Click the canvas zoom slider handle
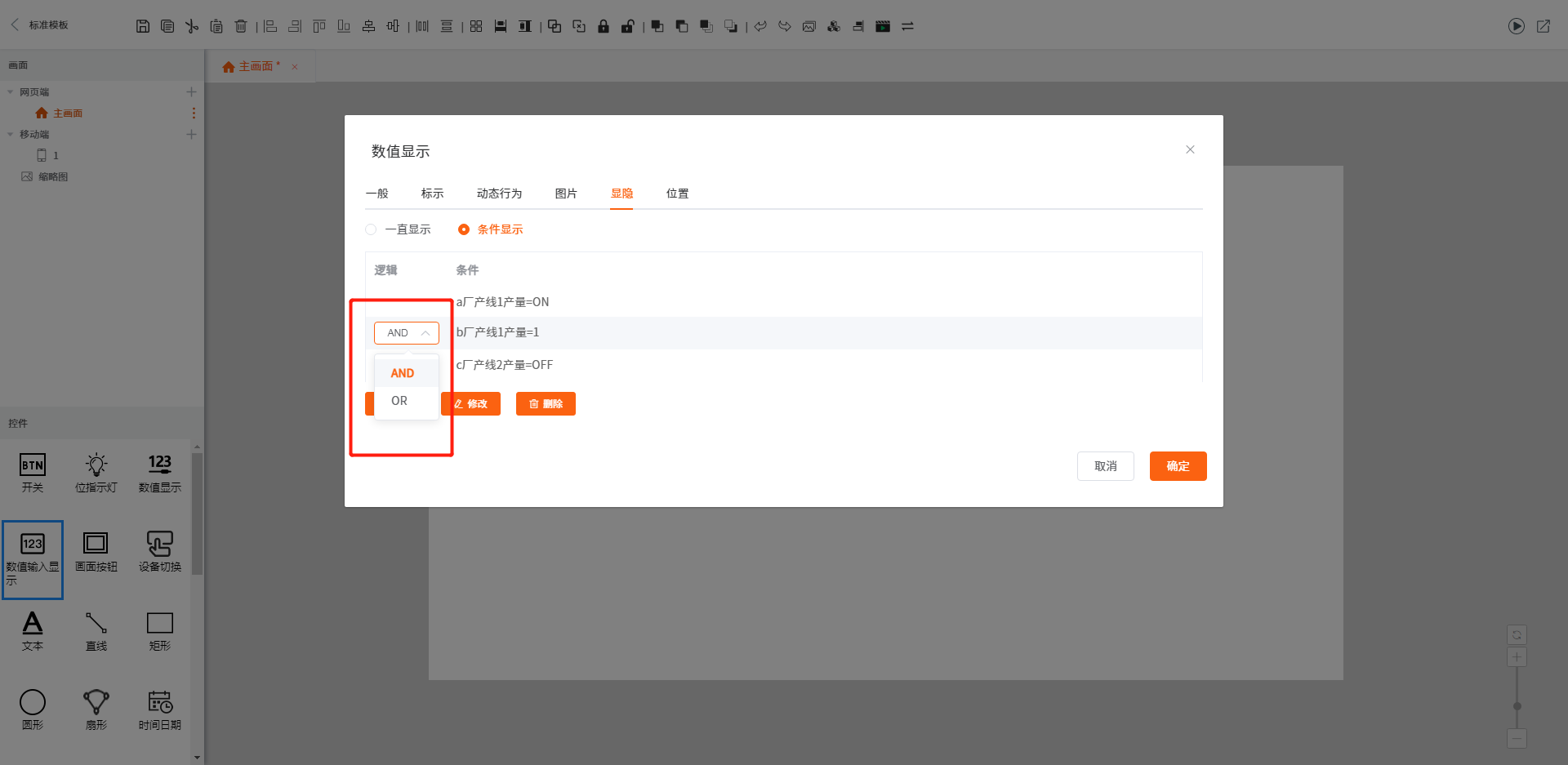Image resolution: width=1568 pixels, height=765 pixels. [x=1517, y=706]
